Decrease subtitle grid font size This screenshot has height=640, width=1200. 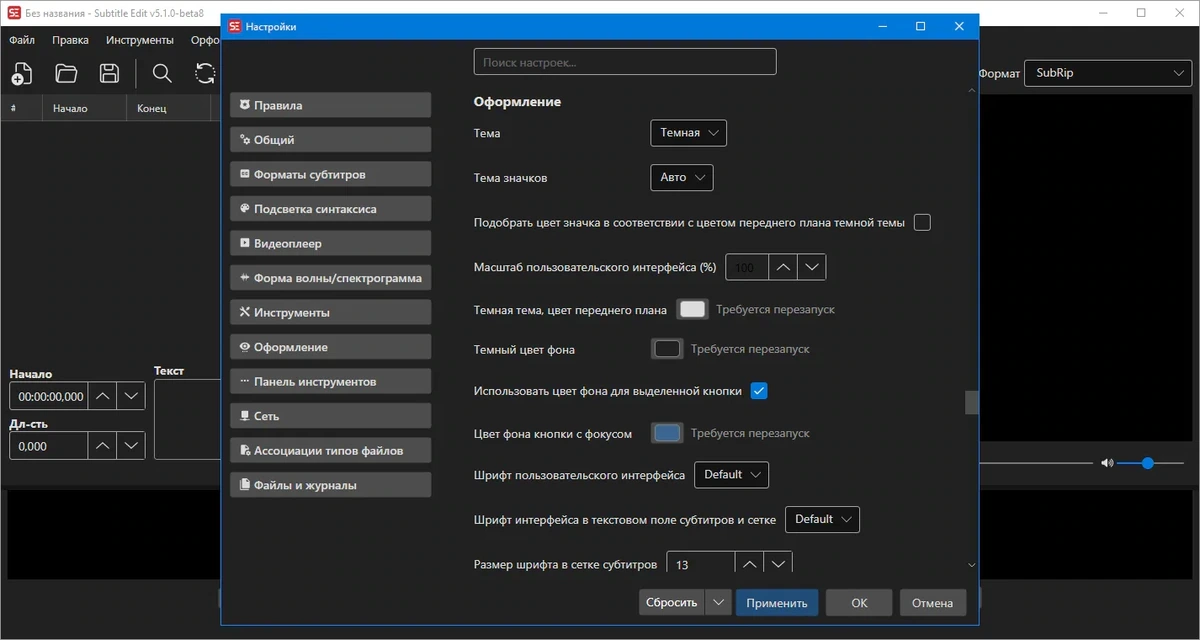[778, 564]
